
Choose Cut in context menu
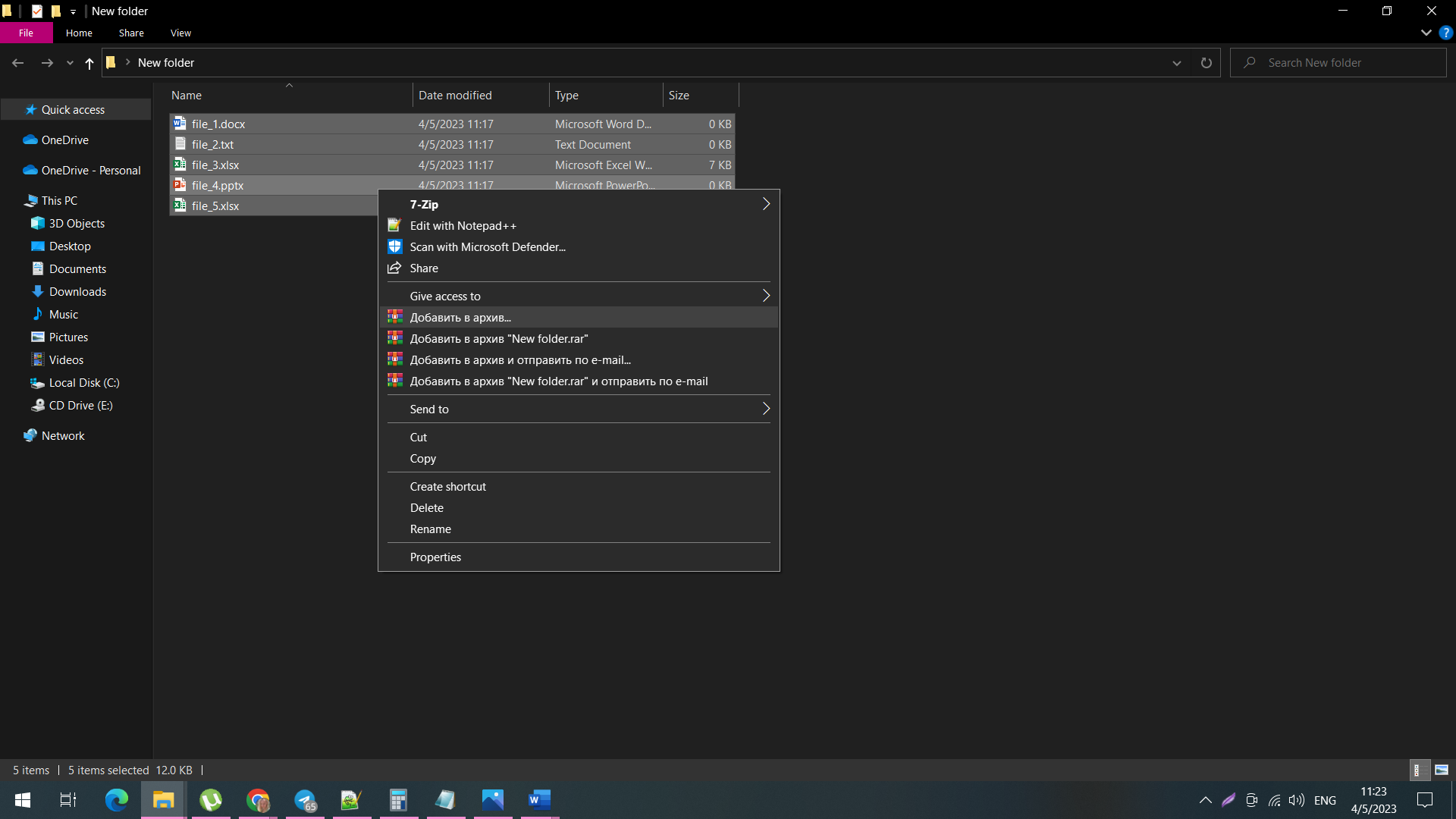(x=579, y=437)
